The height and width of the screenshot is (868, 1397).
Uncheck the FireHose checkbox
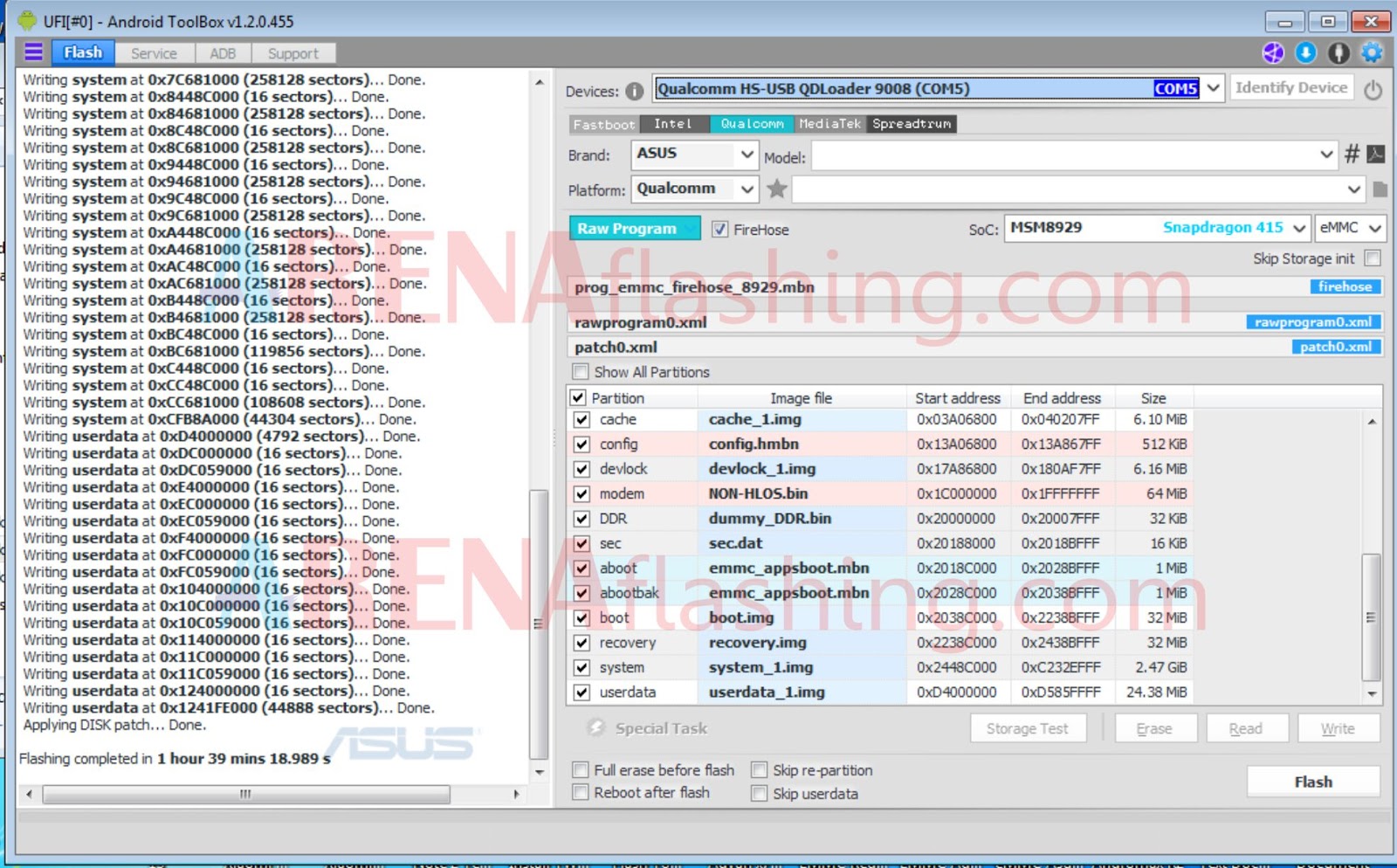(x=719, y=230)
